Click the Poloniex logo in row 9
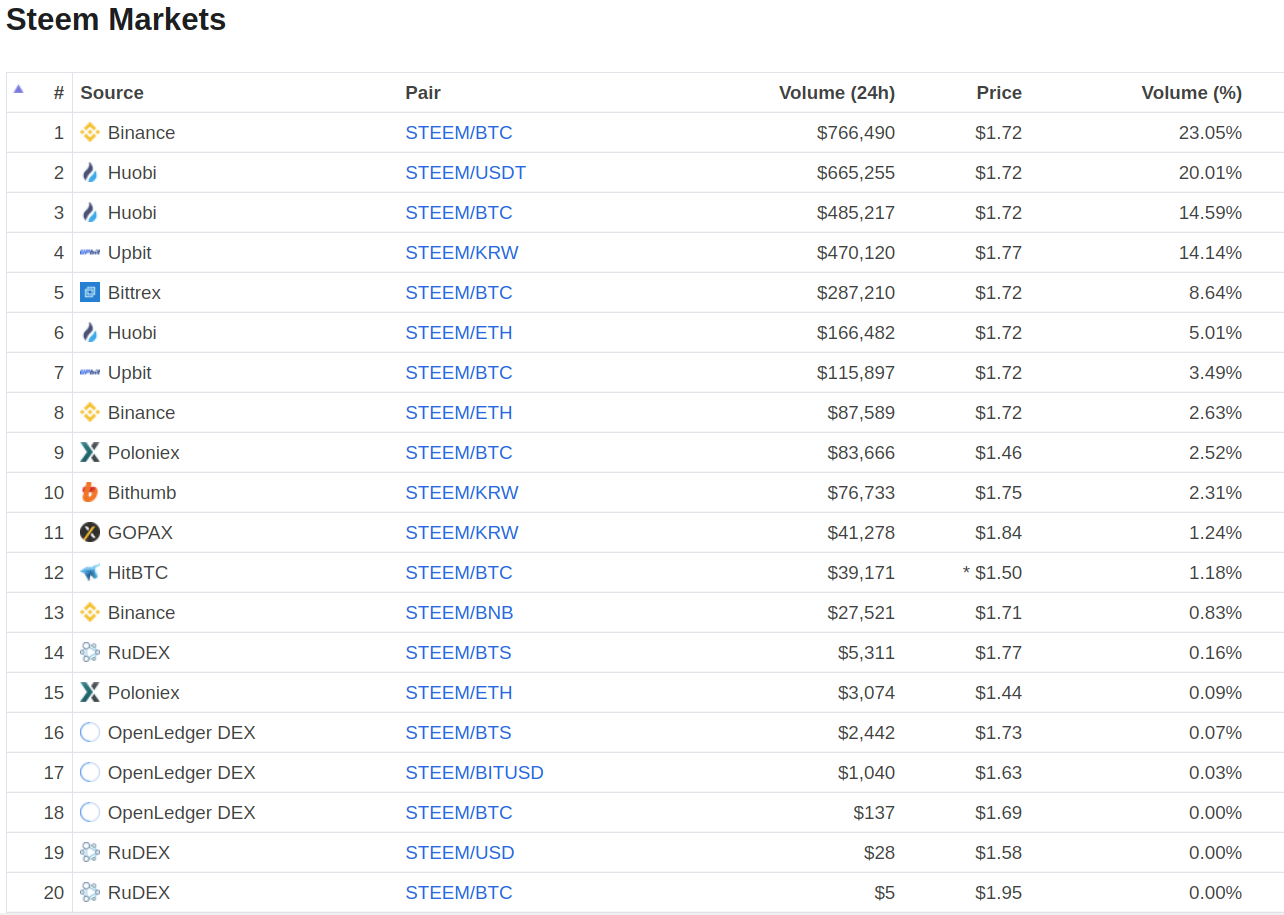This screenshot has width=1284, height=915. point(90,452)
